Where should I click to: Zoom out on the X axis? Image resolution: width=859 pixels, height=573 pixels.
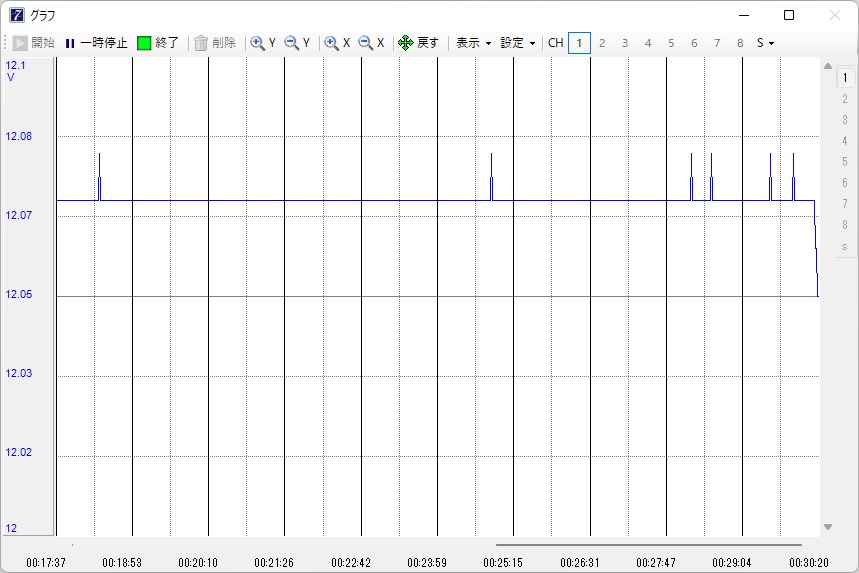tap(371, 43)
